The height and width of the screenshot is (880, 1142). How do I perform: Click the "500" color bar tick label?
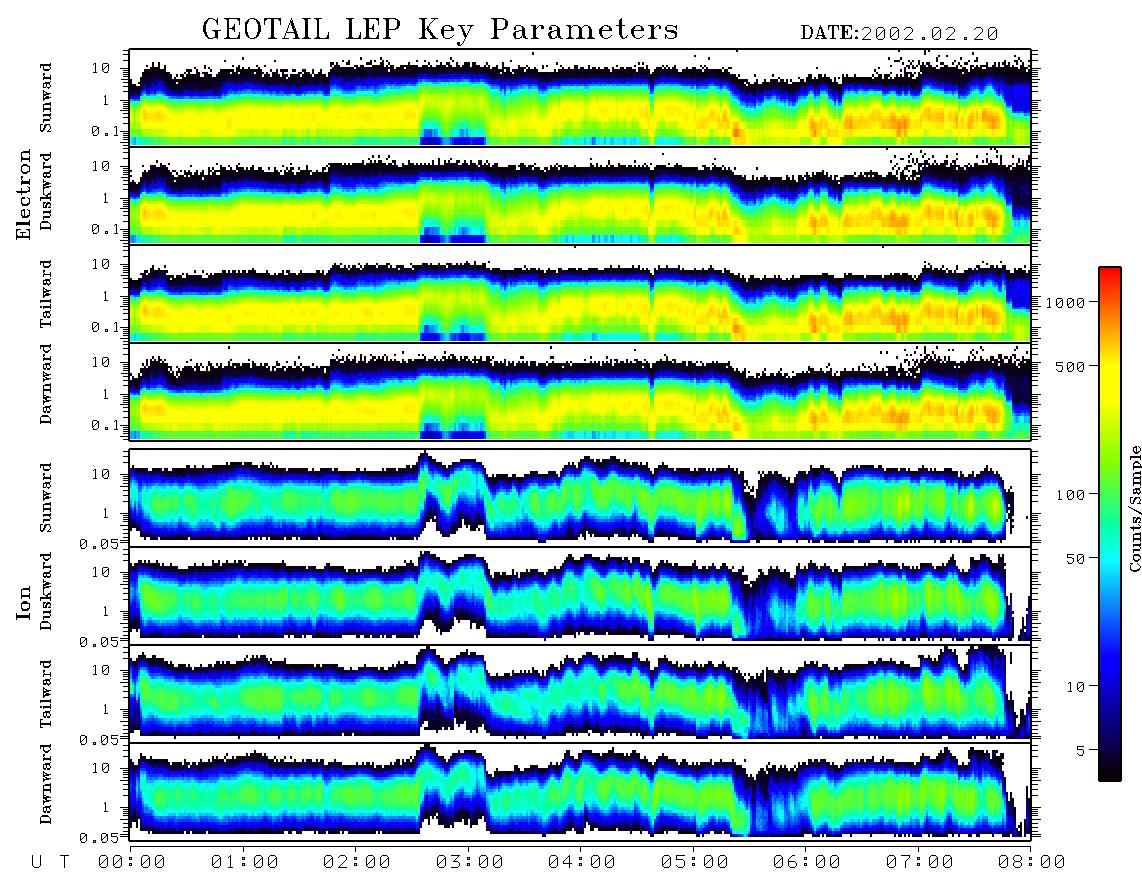point(1070,366)
